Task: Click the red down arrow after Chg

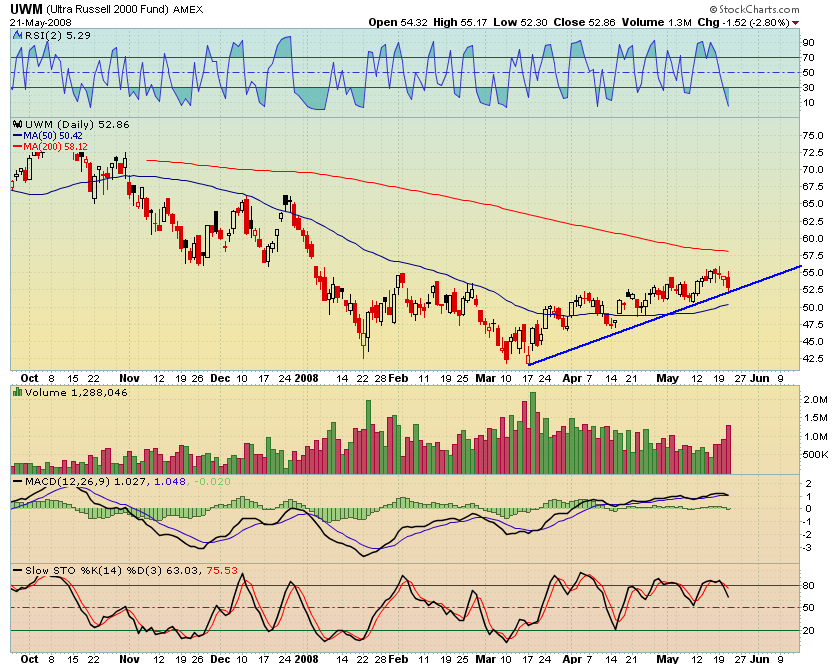Action: [x=795, y=23]
